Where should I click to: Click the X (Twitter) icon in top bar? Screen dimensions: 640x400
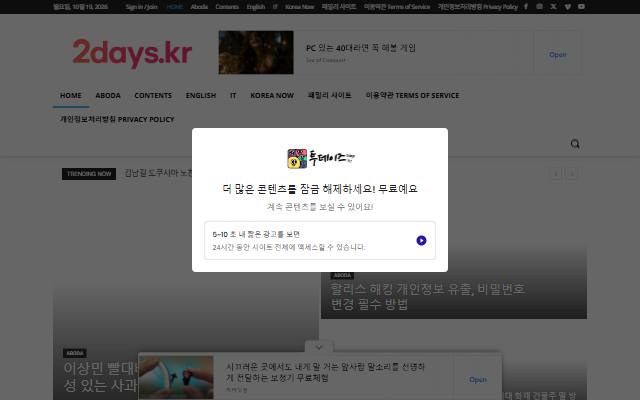[553, 7]
